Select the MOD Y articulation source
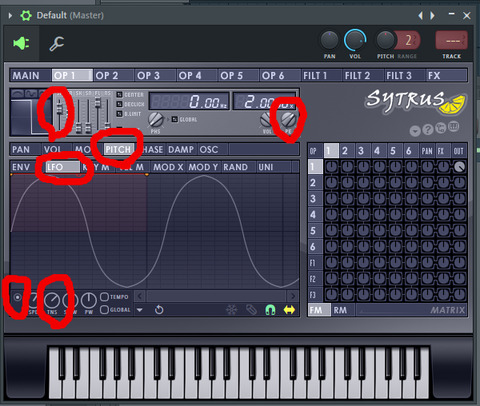 click(204, 167)
